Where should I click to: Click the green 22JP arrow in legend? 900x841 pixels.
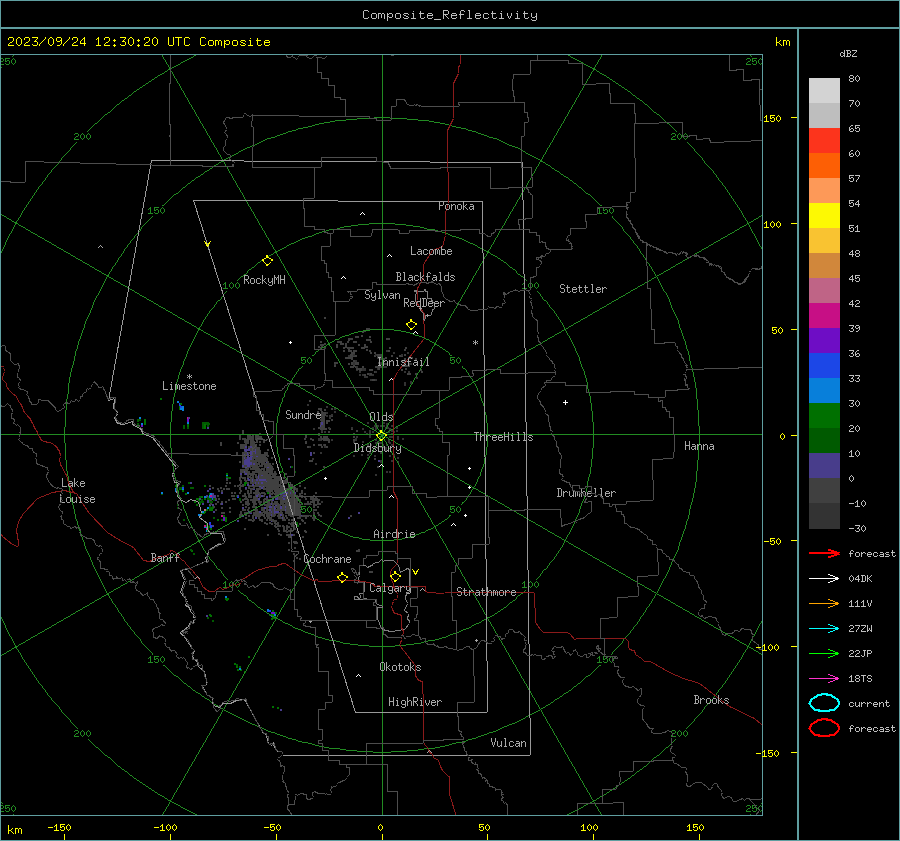coord(824,653)
